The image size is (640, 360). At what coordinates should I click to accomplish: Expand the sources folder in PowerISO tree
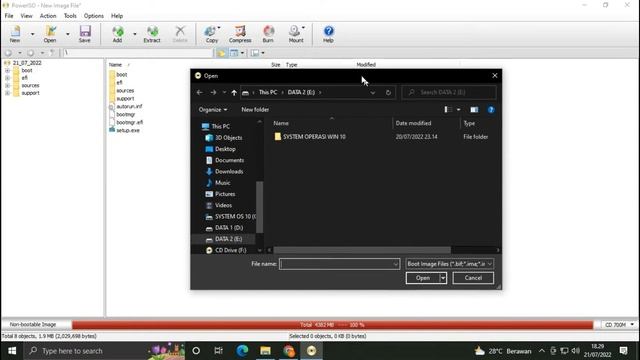[7, 86]
